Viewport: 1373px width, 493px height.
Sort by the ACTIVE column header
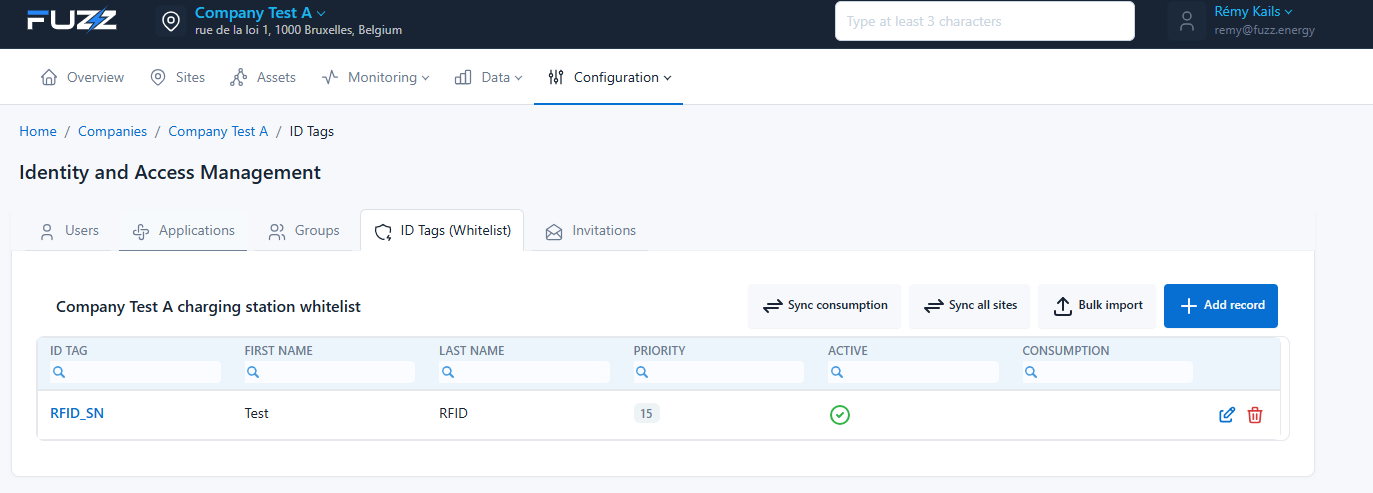tap(848, 351)
